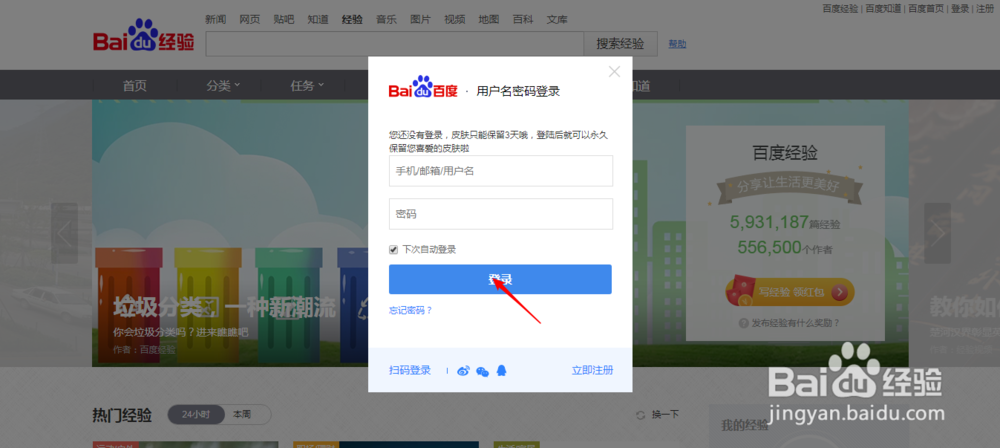Switch to the 本周 tab
The height and width of the screenshot is (448, 1000).
click(x=242, y=414)
